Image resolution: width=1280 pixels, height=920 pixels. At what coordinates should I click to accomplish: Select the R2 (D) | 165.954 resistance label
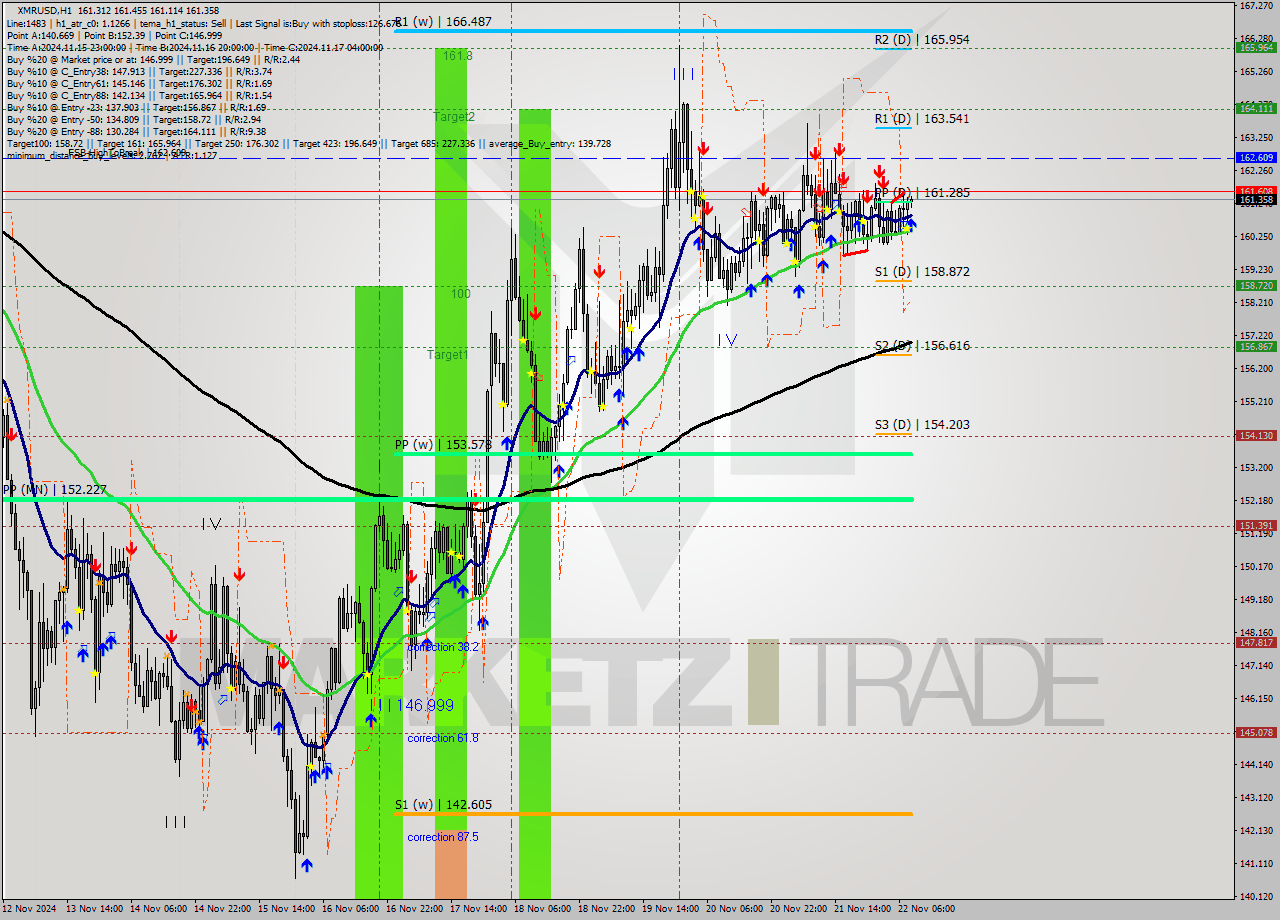921,40
